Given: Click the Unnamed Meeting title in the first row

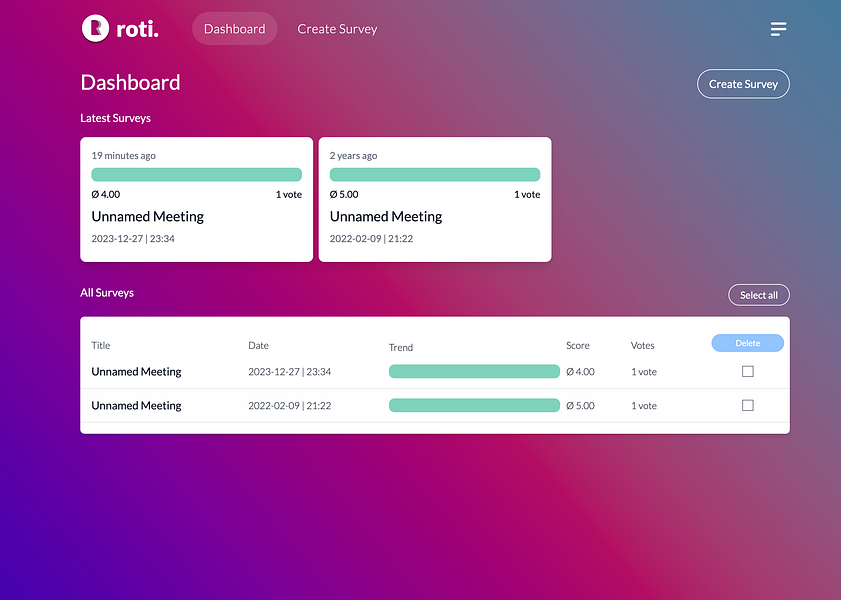Looking at the screenshot, I should [x=136, y=371].
